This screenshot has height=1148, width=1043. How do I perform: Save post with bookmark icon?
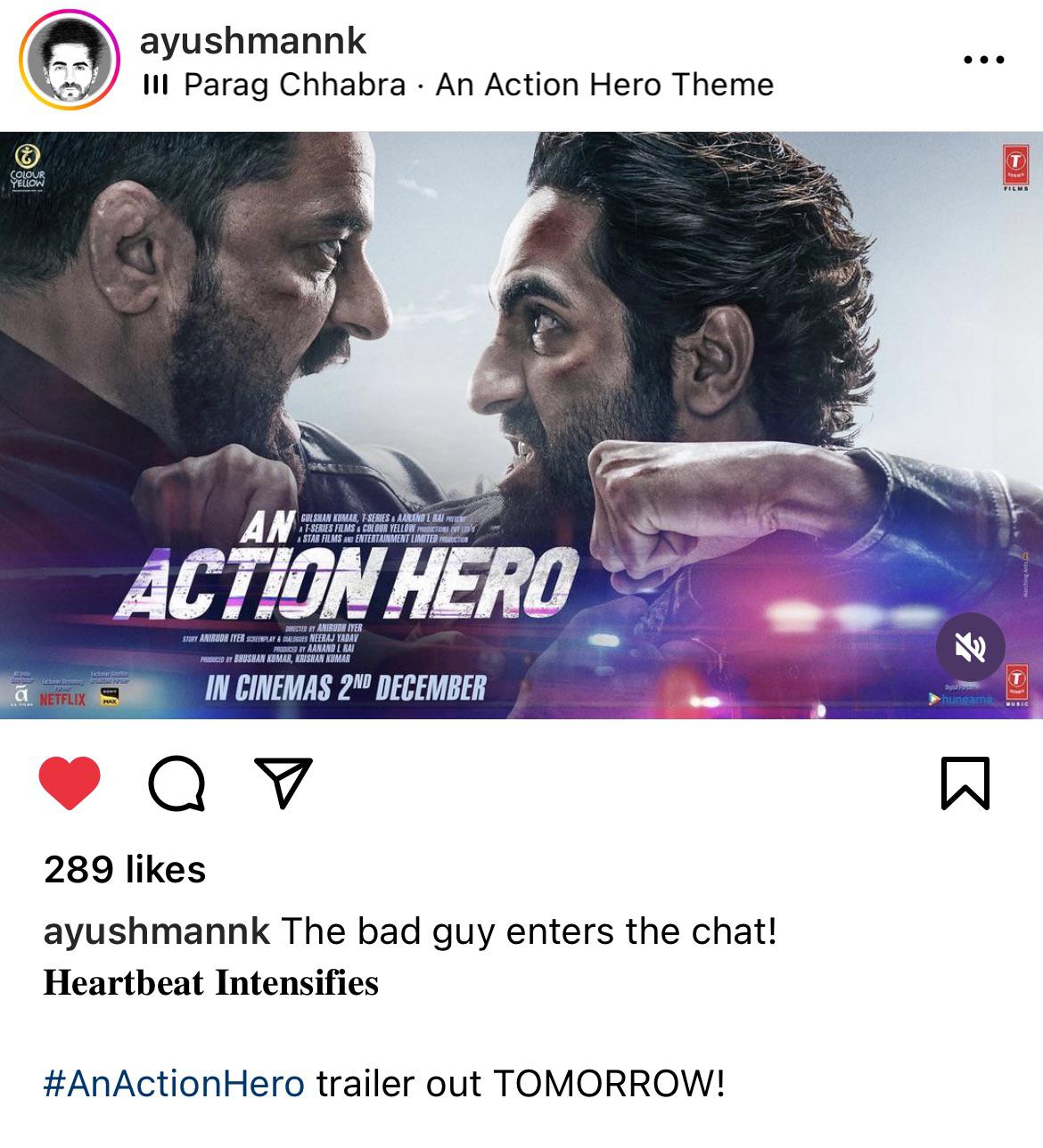965,783
